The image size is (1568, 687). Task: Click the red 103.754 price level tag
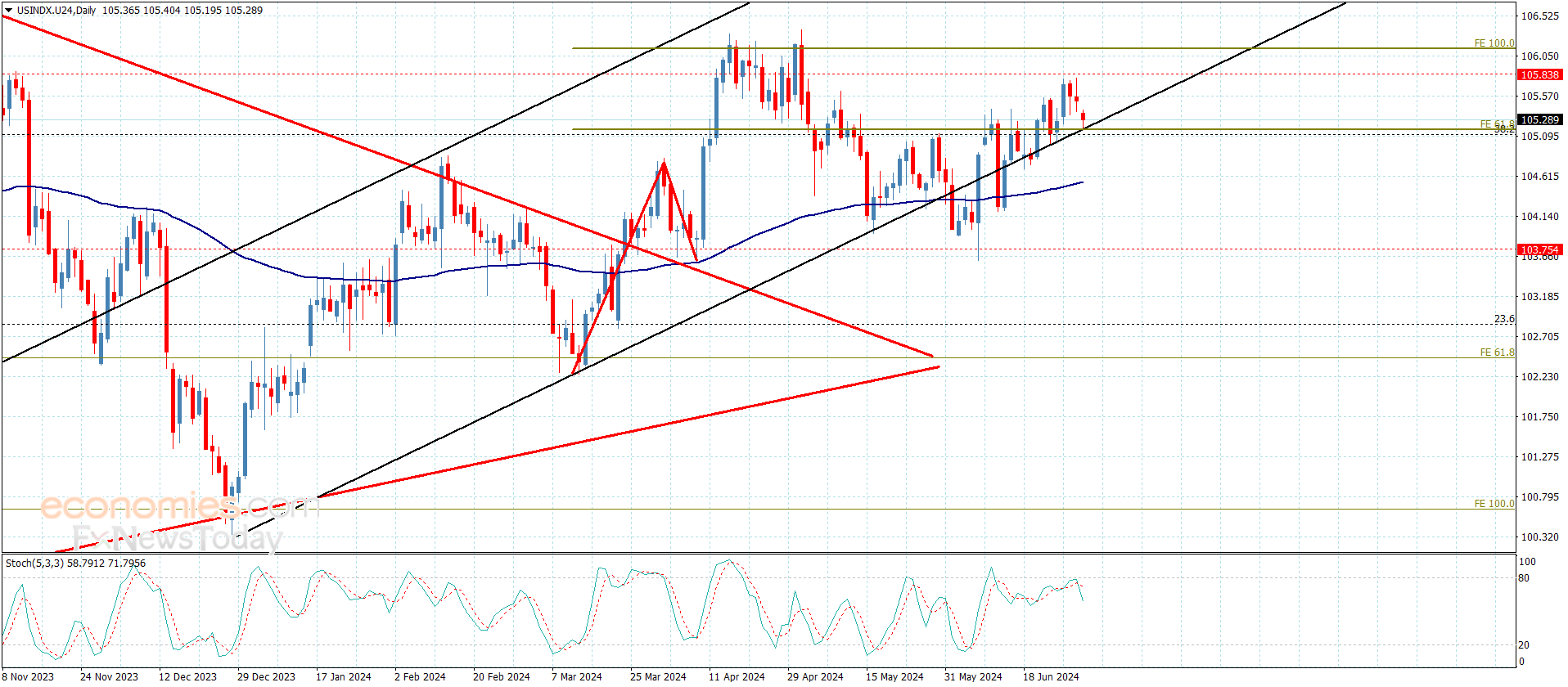tap(1539, 250)
